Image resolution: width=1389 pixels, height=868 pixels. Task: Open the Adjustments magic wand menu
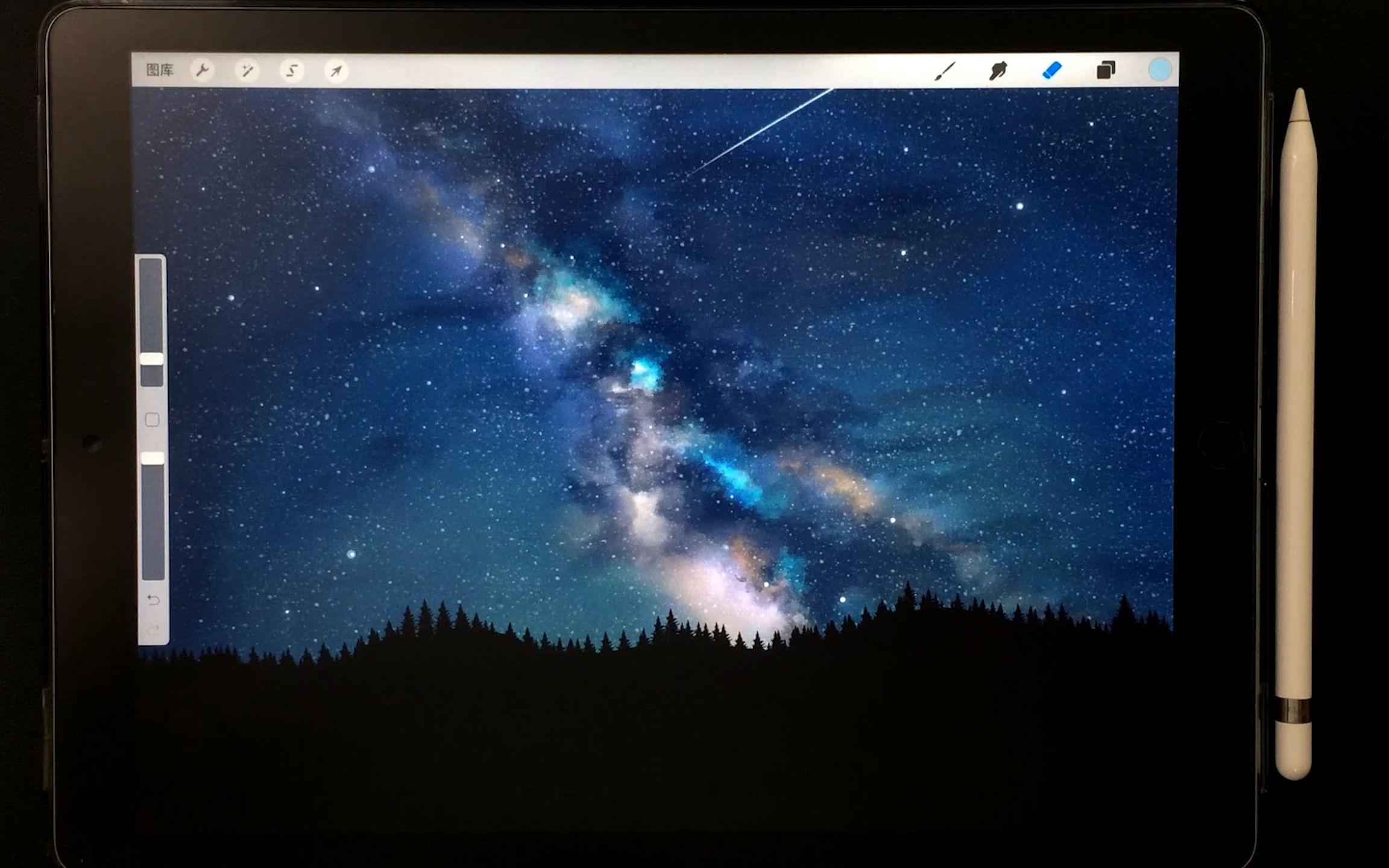point(247,71)
